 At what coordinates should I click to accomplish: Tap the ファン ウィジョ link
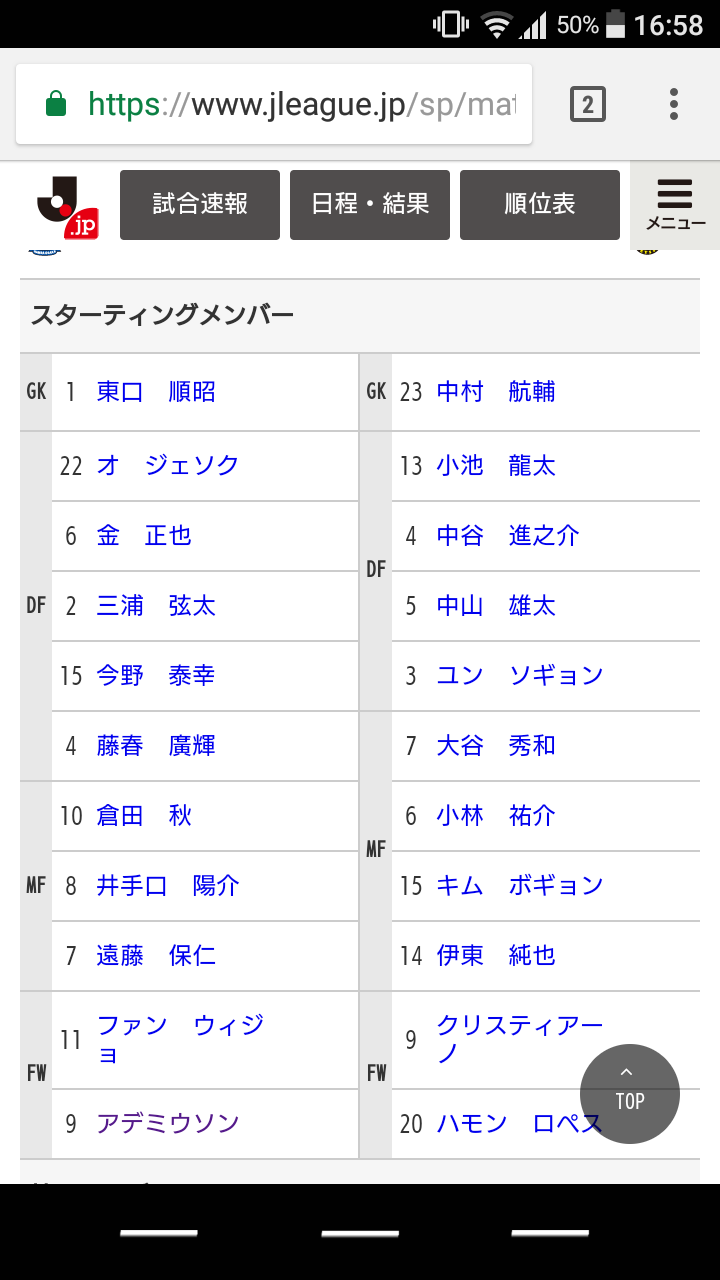pyautogui.click(x=180, y=1039)
